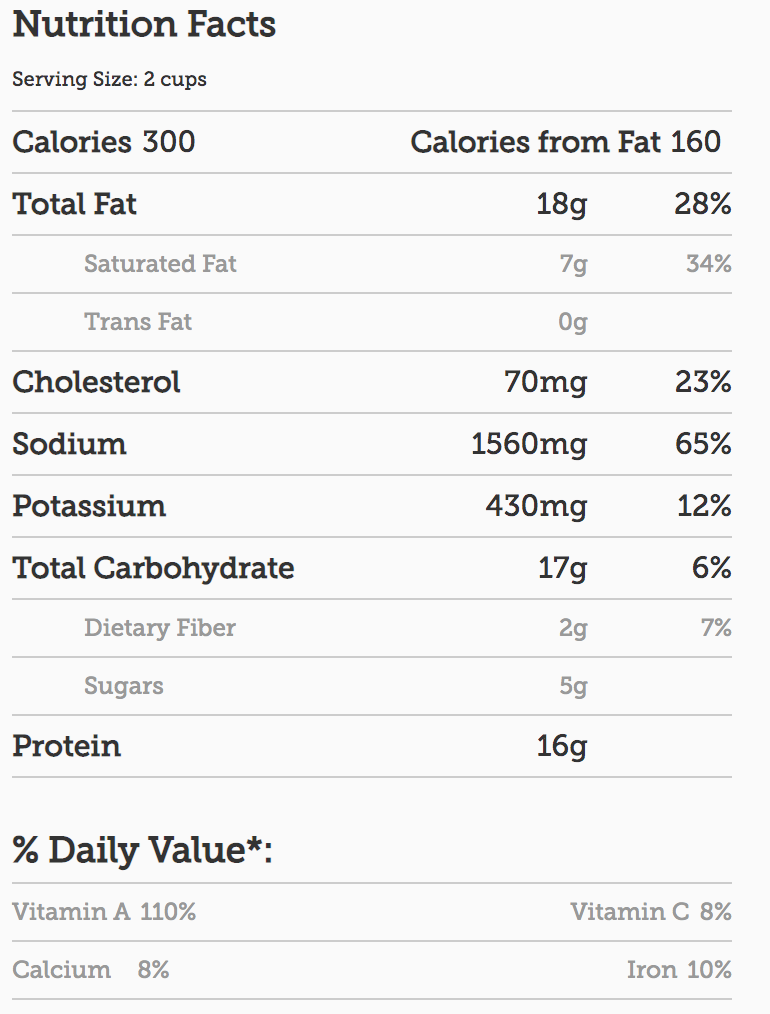
Task: Click the Sugars 5g amount
Action: point(573,686)
